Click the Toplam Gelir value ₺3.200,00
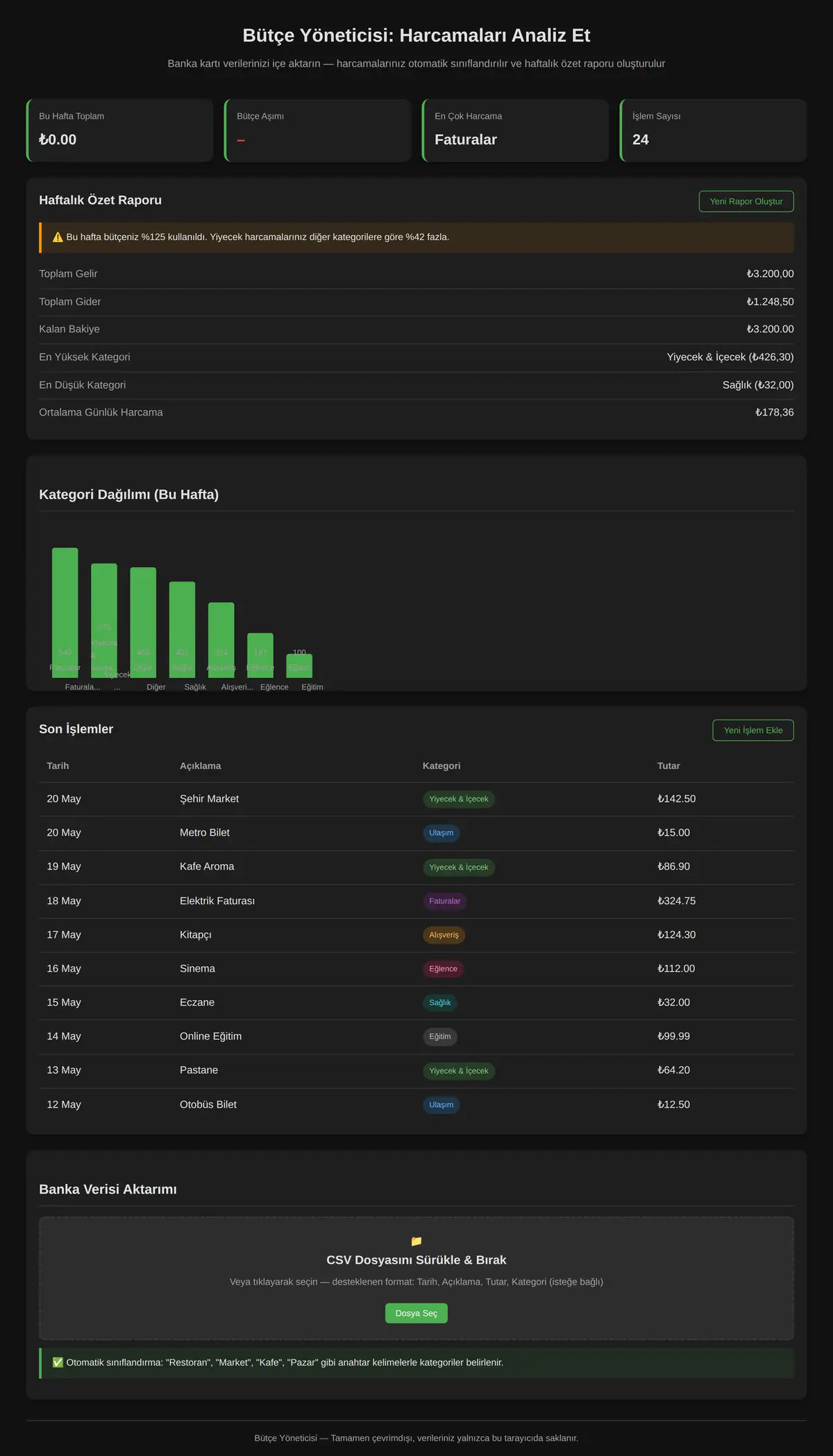Image resolution: width=833 pixels, height=1456 pixels. (771, 274)
